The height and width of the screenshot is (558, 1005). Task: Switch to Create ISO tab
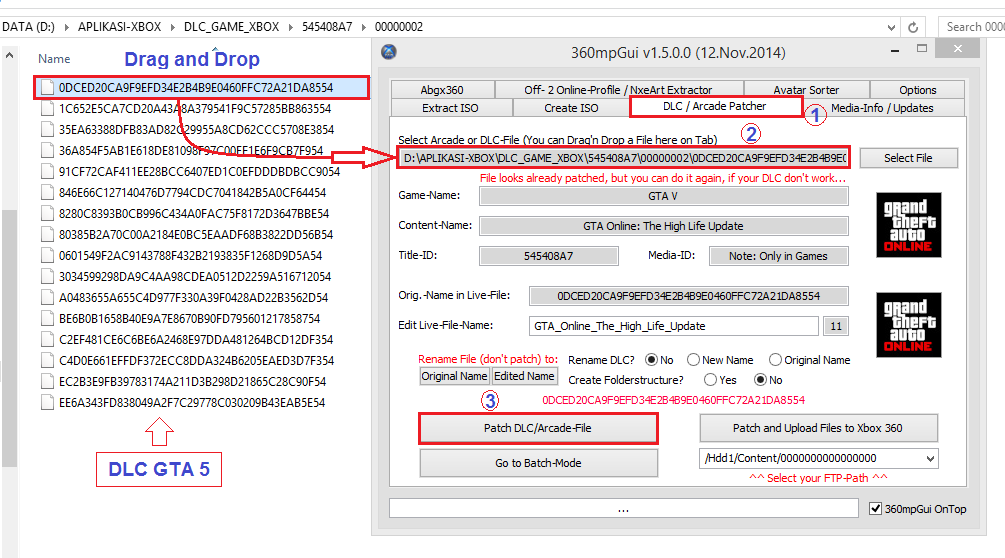572,108
